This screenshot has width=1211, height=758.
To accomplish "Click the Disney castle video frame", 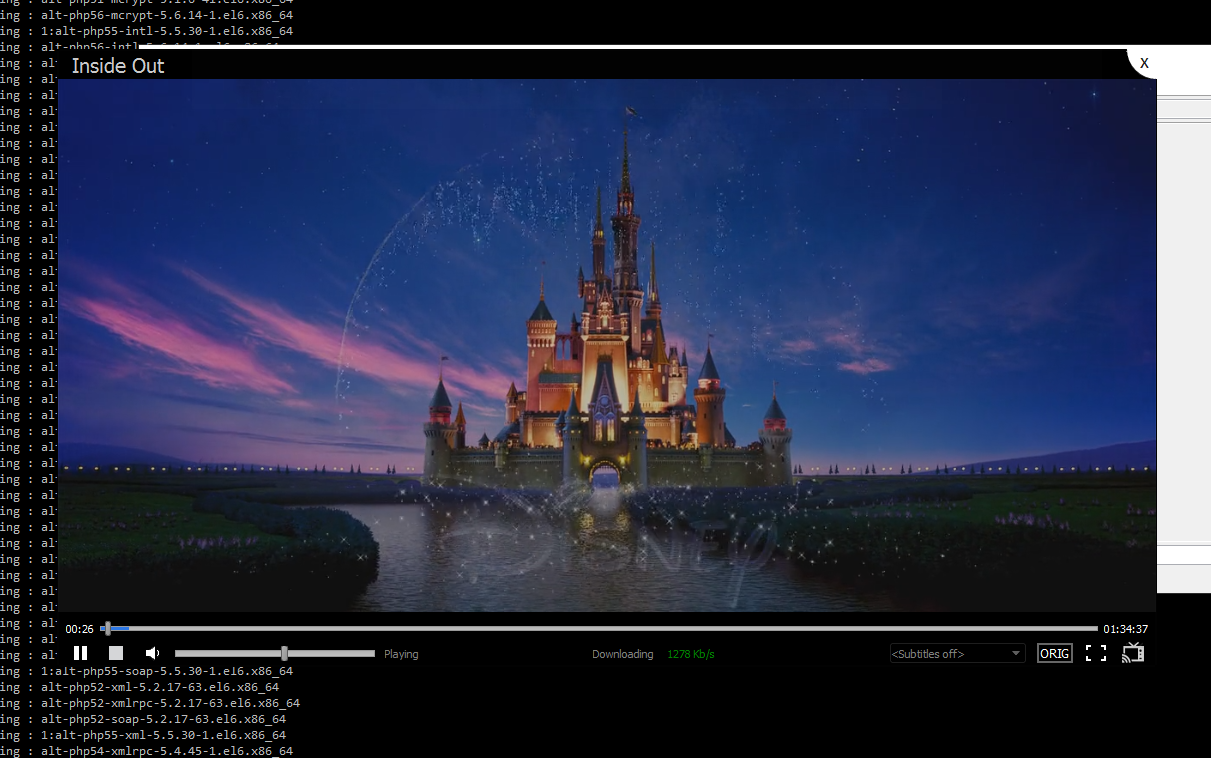I will (x=607, y=345).
